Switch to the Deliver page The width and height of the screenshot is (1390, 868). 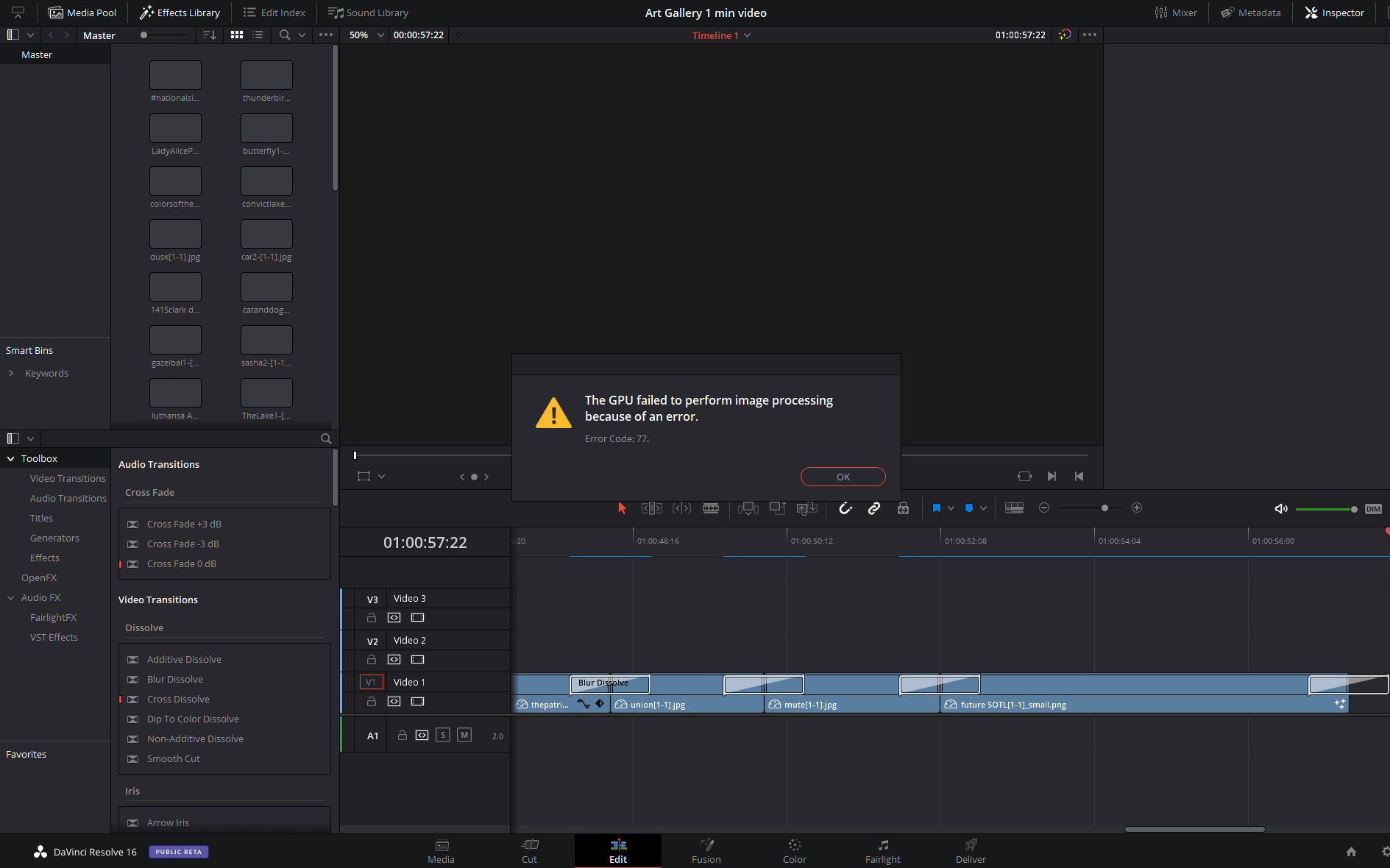[971, 852]
